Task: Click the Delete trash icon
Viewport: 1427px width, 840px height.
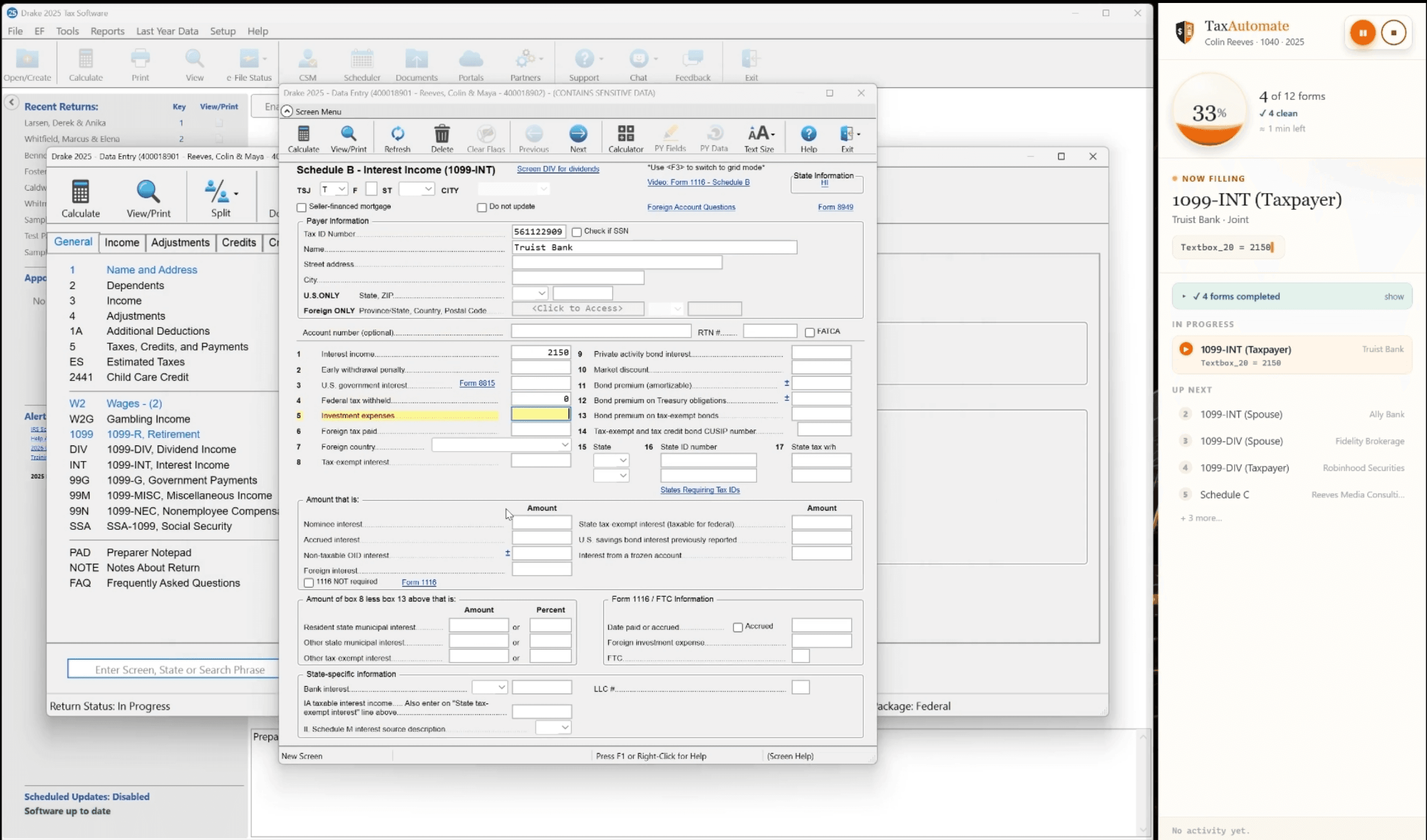Action: click(x=442, y=139)
